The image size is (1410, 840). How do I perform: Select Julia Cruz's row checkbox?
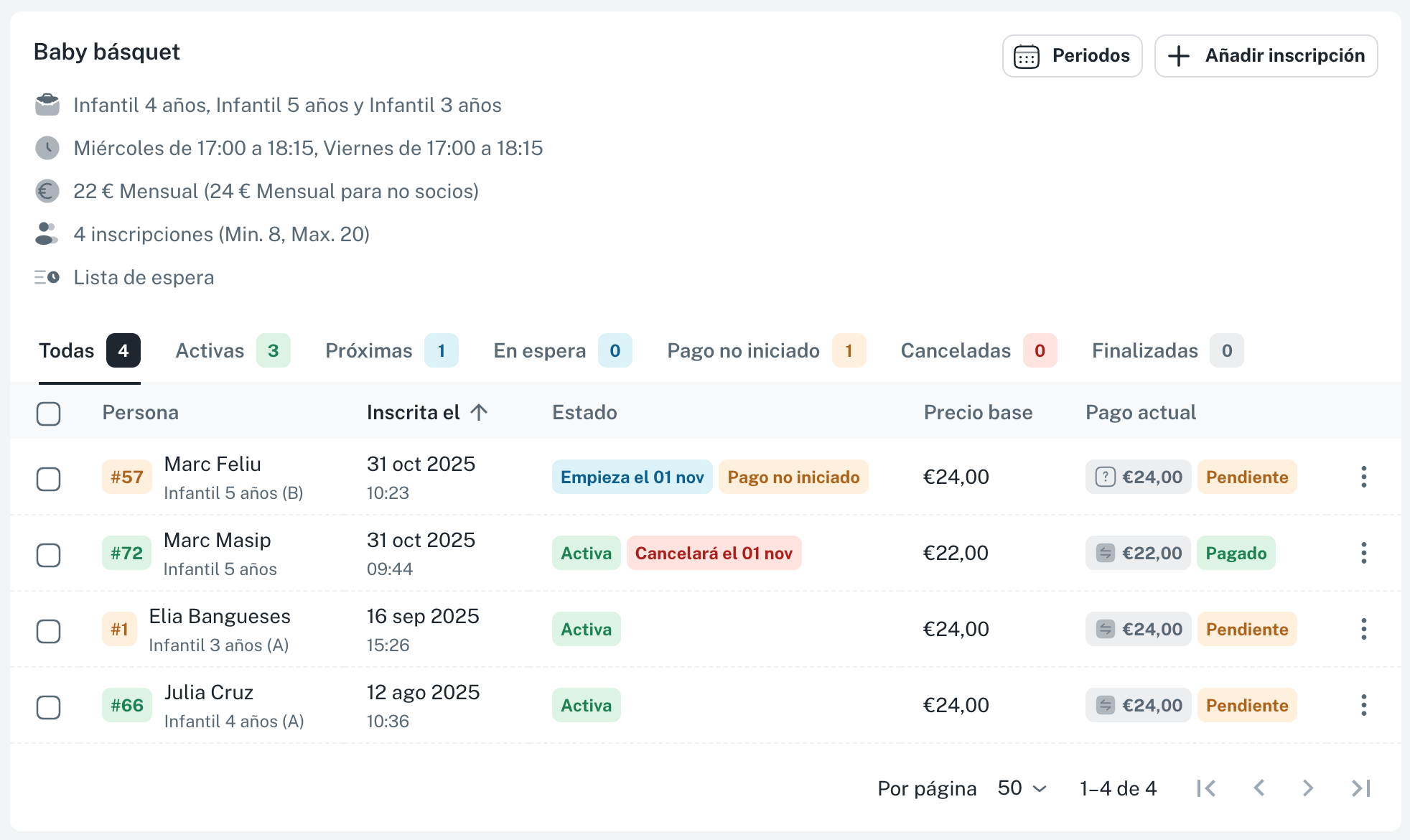49,707
